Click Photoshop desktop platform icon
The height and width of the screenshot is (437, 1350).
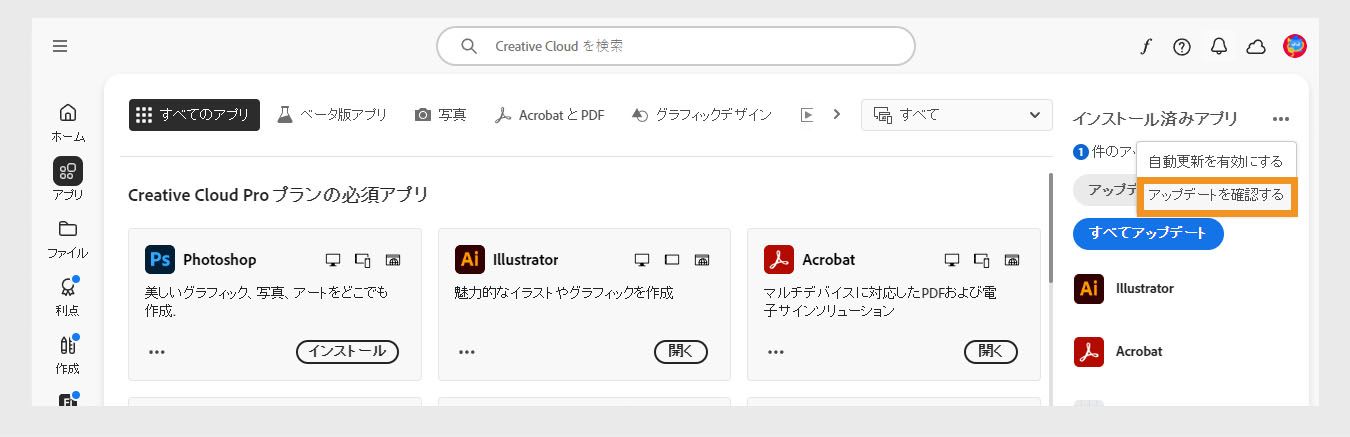click(333, 260)
